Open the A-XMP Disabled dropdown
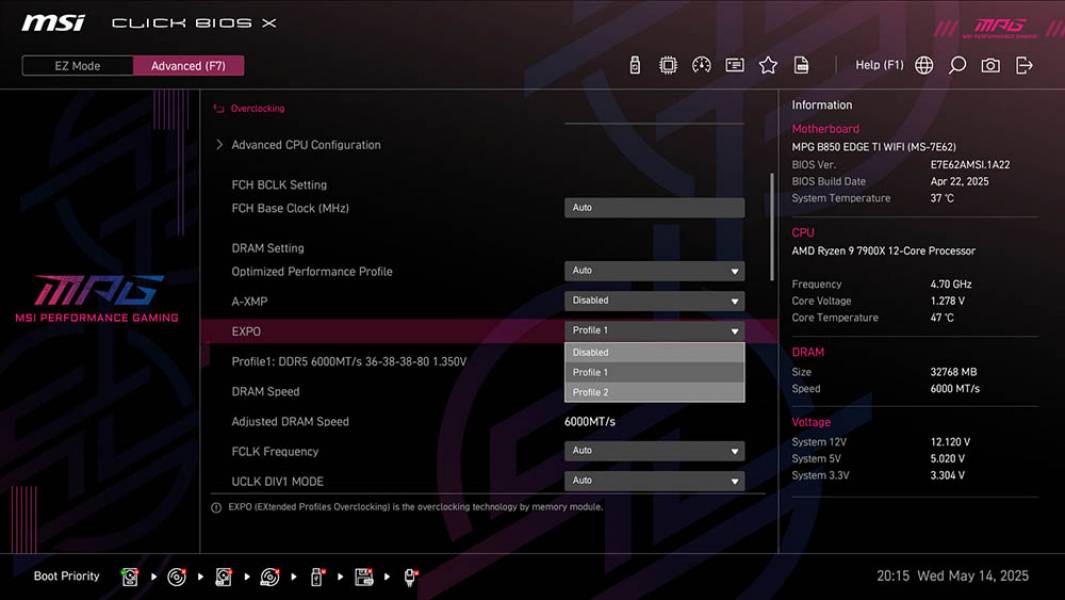Screen dimensions: 1065x600 [654, 300]
